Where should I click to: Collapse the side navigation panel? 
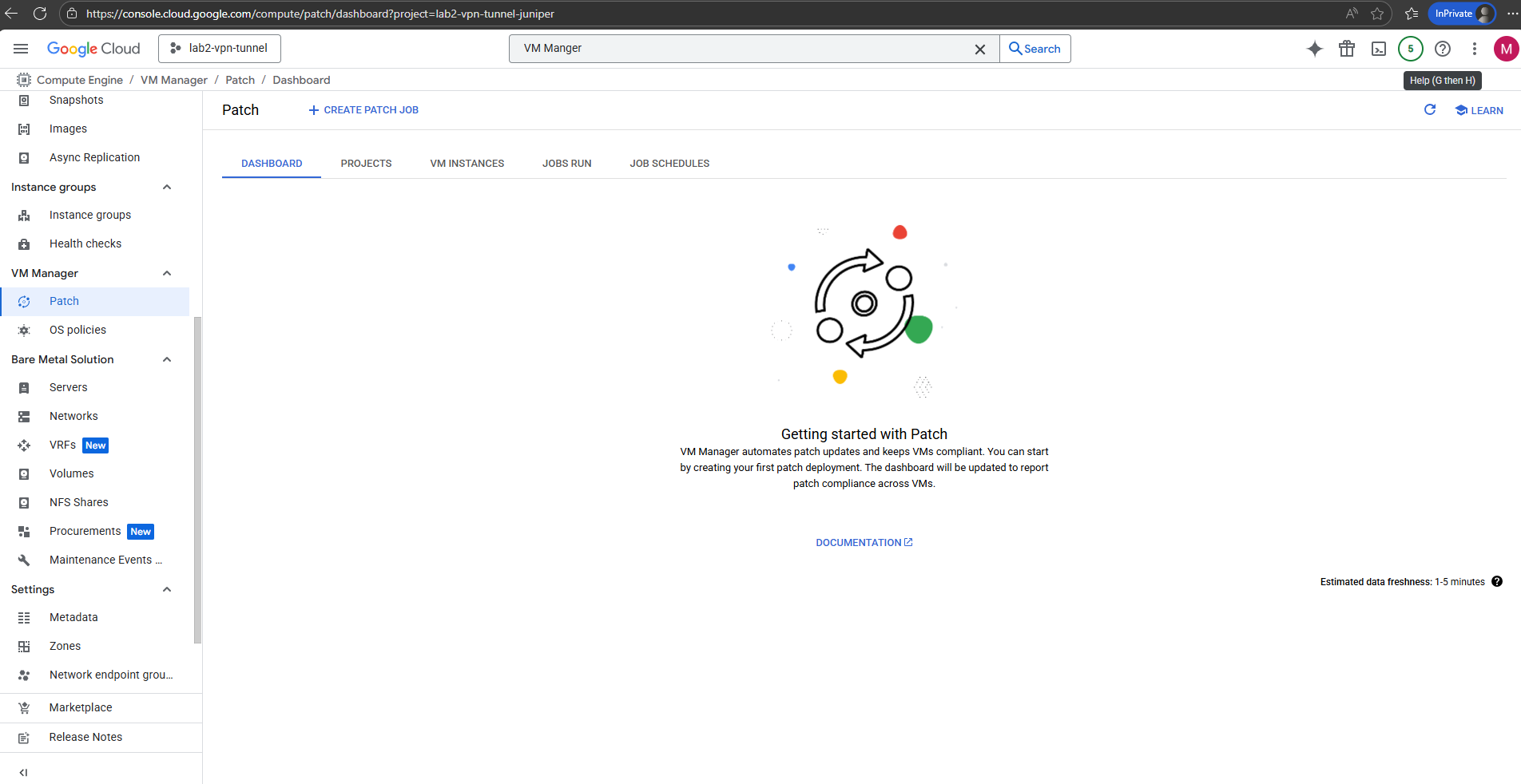tap(23, 772)
